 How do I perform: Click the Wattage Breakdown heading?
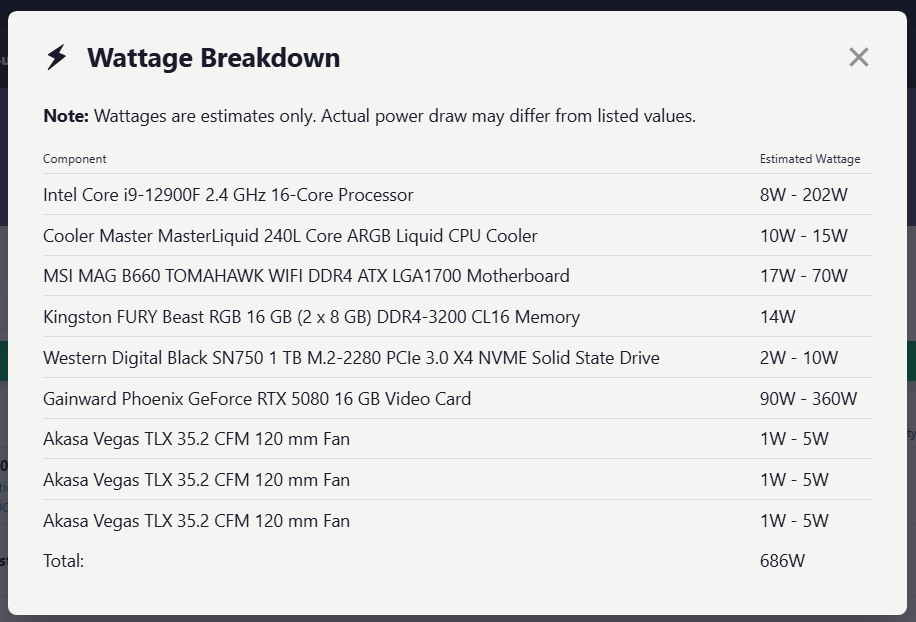tap(213, 58)
